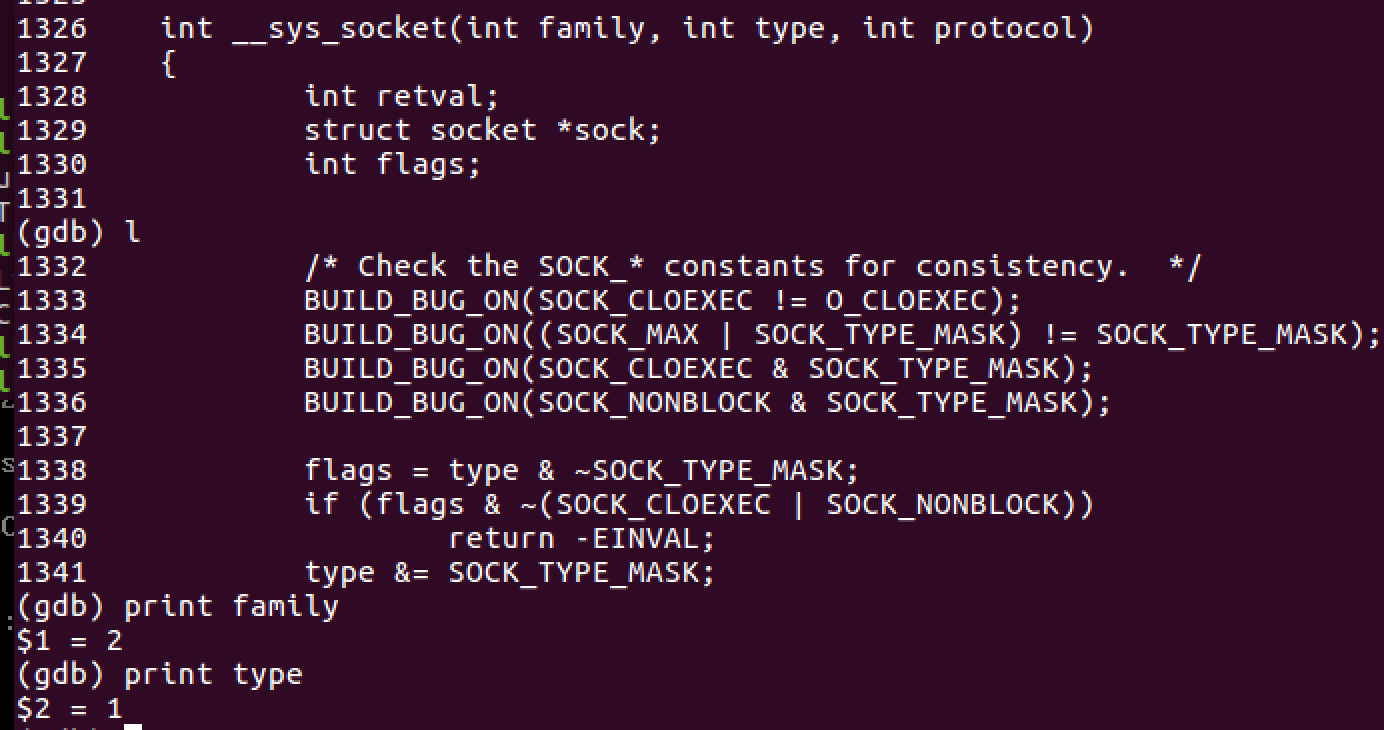Click SOCK_NONBLOCK on line 1336
The height and width of the screenshot is (730, 1384).
coord(655,402)
